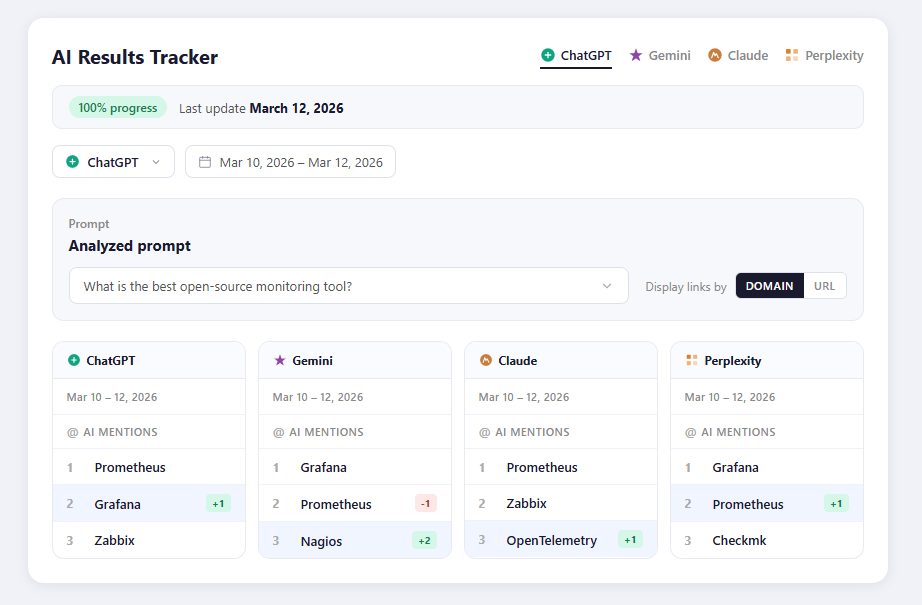The width and height of the screenshot is (922, 605).
Task: Click the +1 badge next to Grafana in ChatGPT
Action: (x=218, y=503)
